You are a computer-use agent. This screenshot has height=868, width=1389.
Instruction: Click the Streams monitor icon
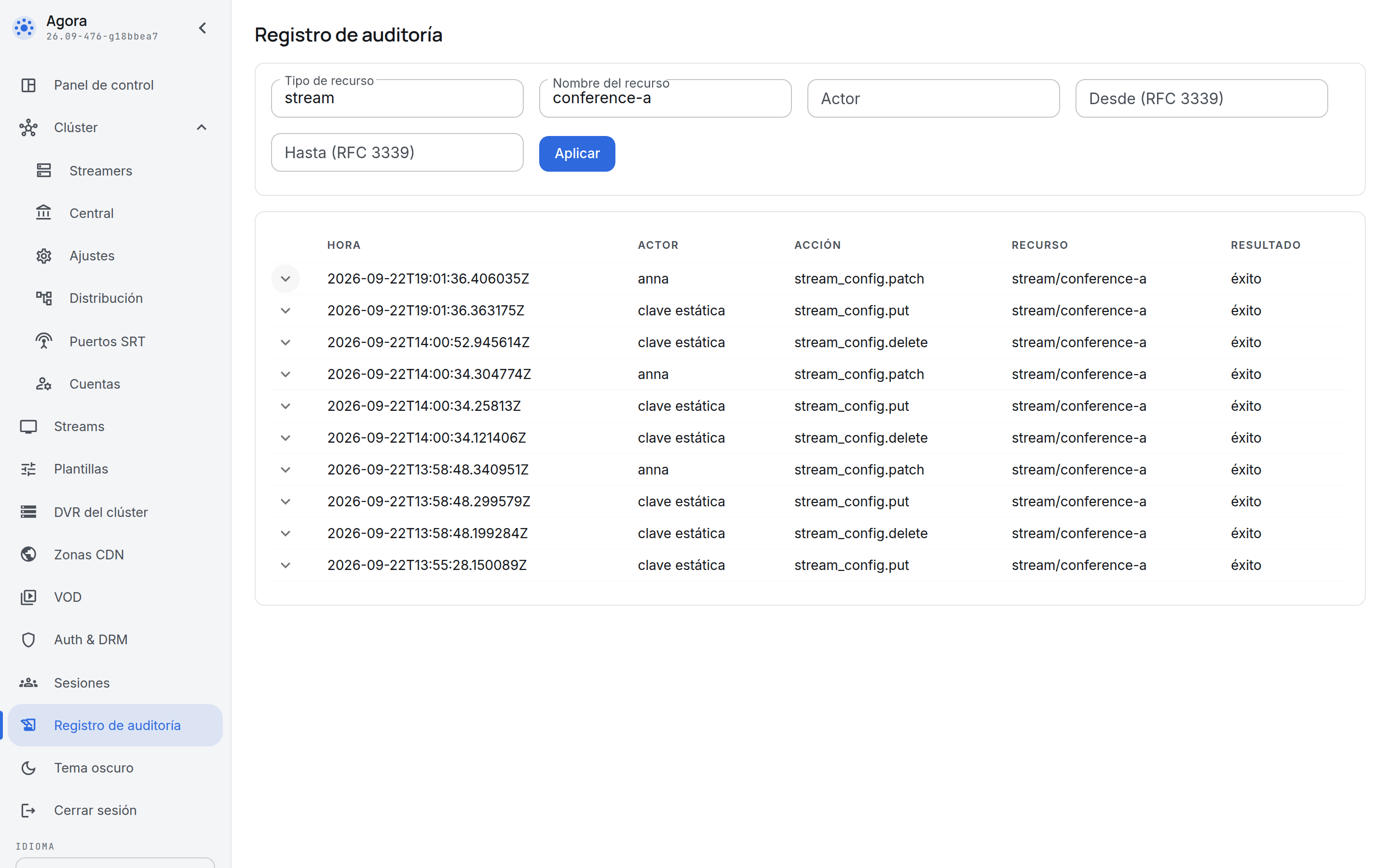(28, 427)
